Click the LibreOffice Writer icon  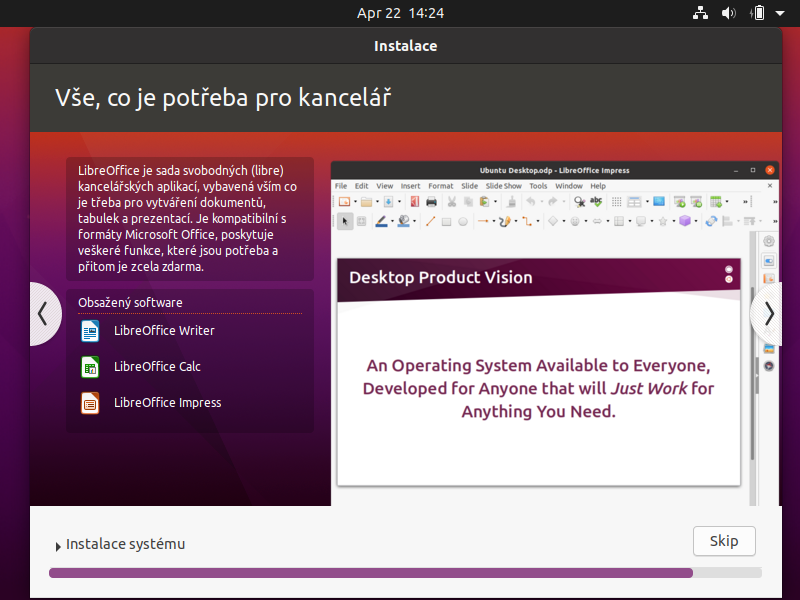tap(90, 331)
